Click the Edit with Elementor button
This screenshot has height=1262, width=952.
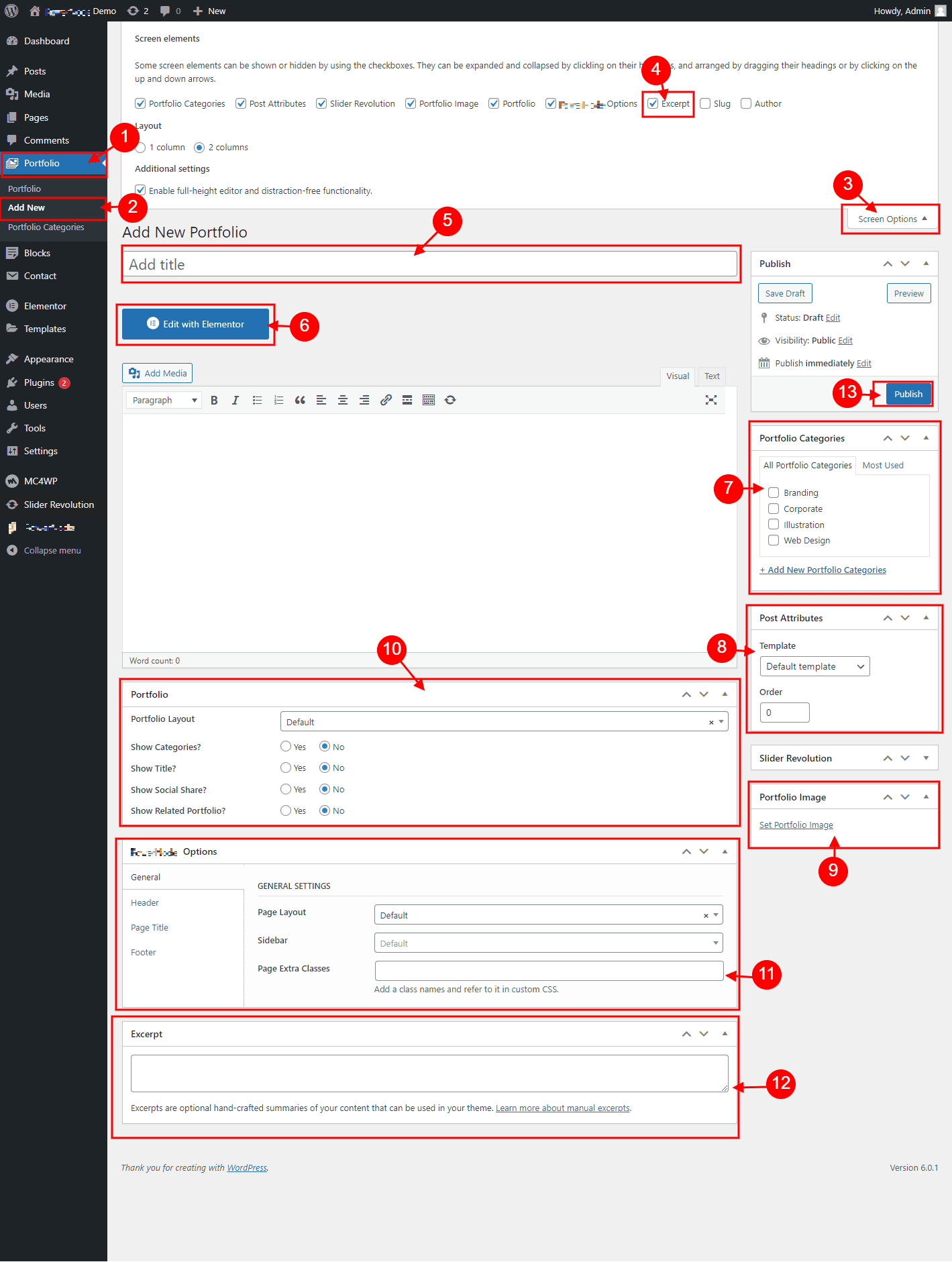196,324
